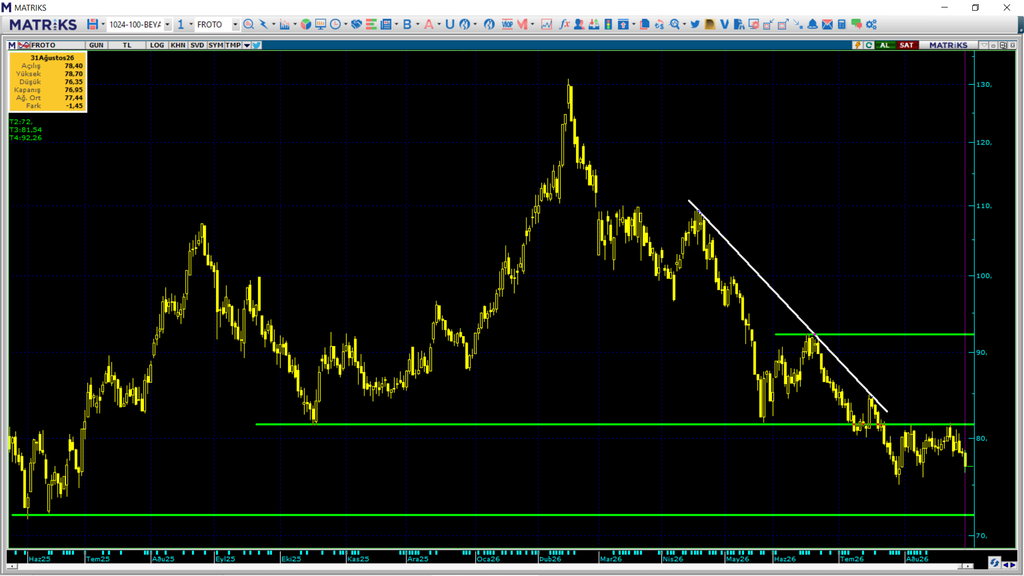The height and width of the screenshot is (576, 1024).
Task: Expand the arrow next to the red M icon
Action: point(532,24)
